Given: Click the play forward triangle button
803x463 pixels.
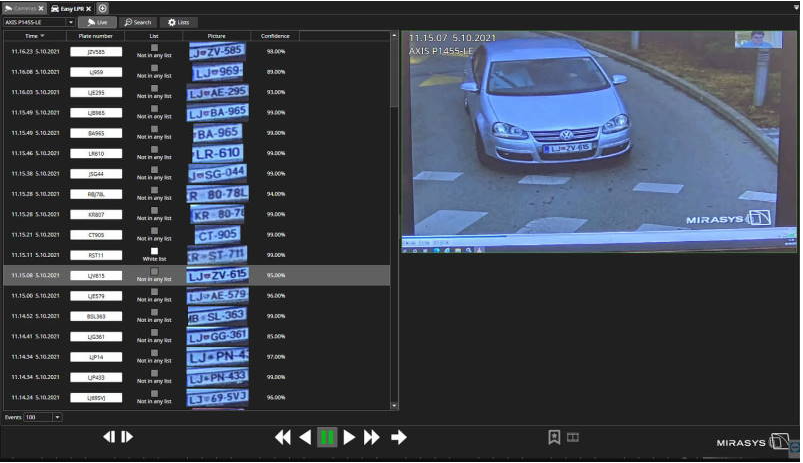Looking at the screenshot, I should [x=349, y=437].
